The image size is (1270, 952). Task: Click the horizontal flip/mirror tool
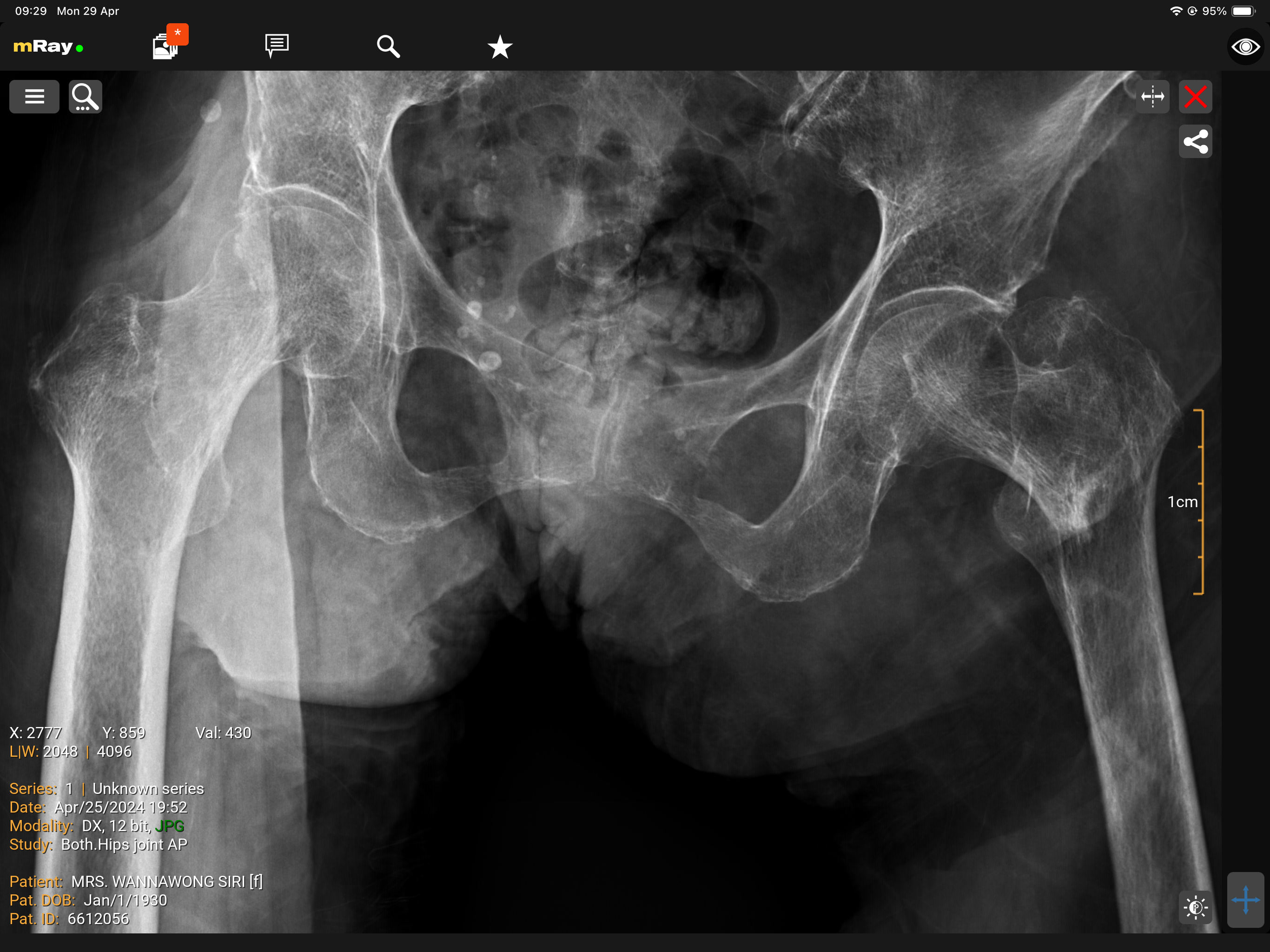click(x=1152, y=97)
